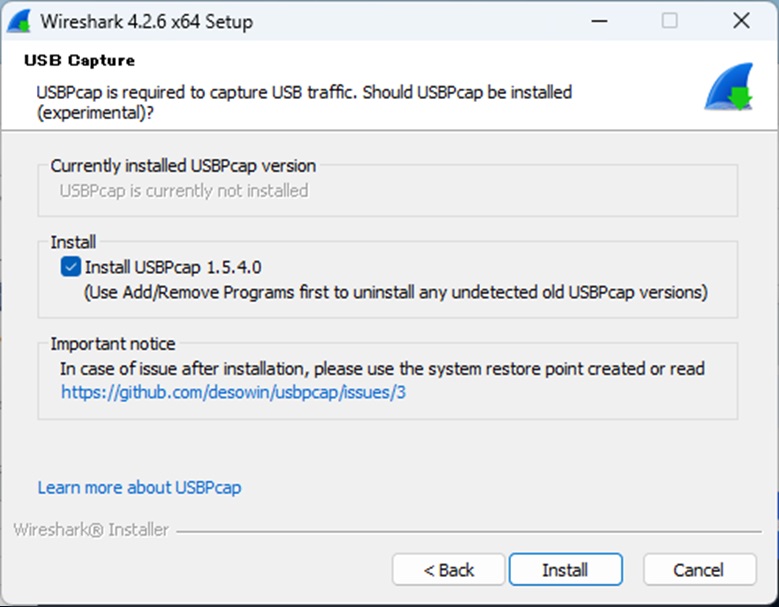Click the "Wireshark® Installer" branding text
Image resolution: width=779 pixels, height=607 pixels.
click(x=91, y=530)
